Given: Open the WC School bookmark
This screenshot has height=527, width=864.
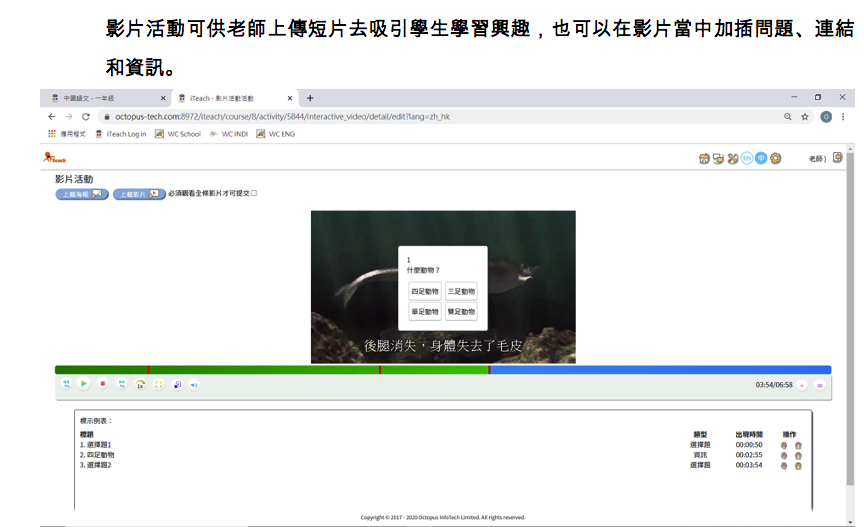Looking at the screenshot, I should (178, 134).
